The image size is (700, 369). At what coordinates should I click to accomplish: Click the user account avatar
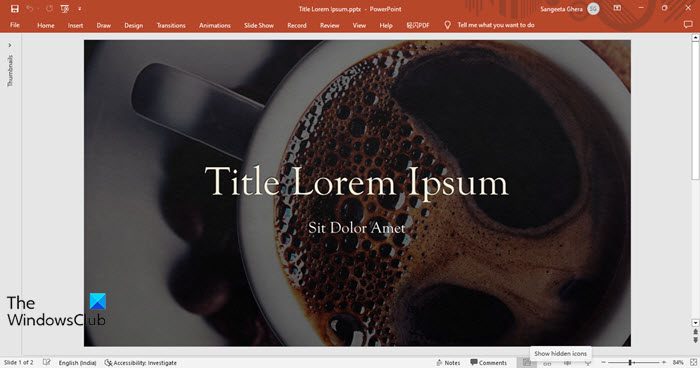(x=593, y=8)
